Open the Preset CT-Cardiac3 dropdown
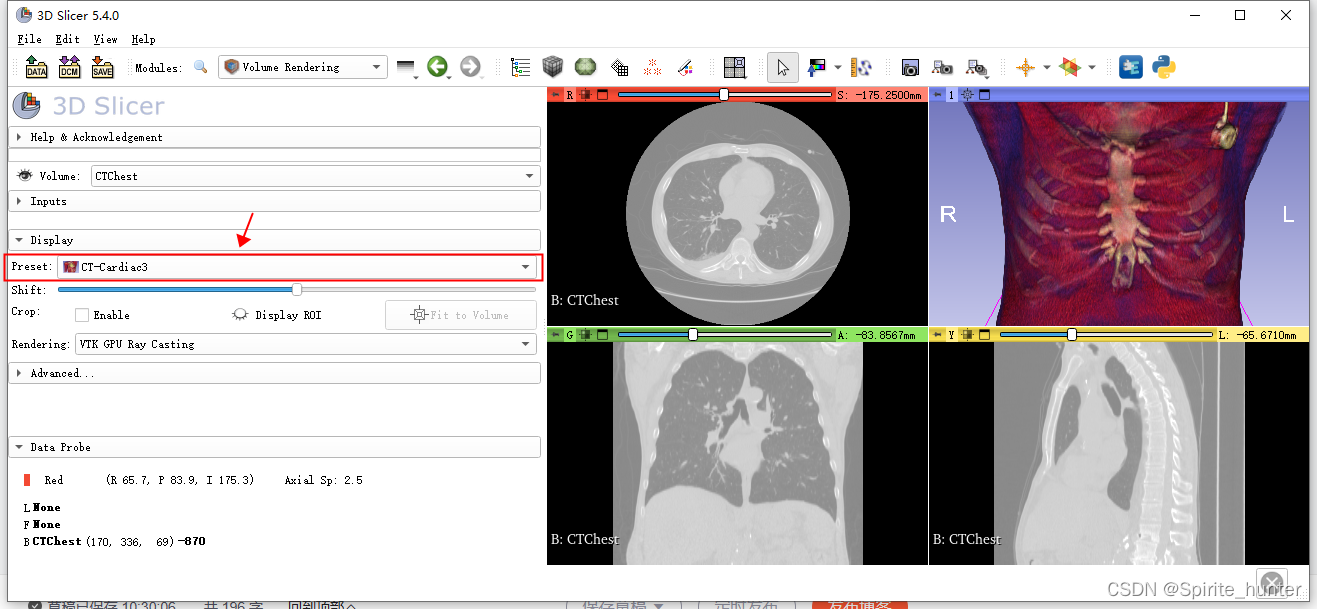The image size is (1317, 609). (298, 267)
